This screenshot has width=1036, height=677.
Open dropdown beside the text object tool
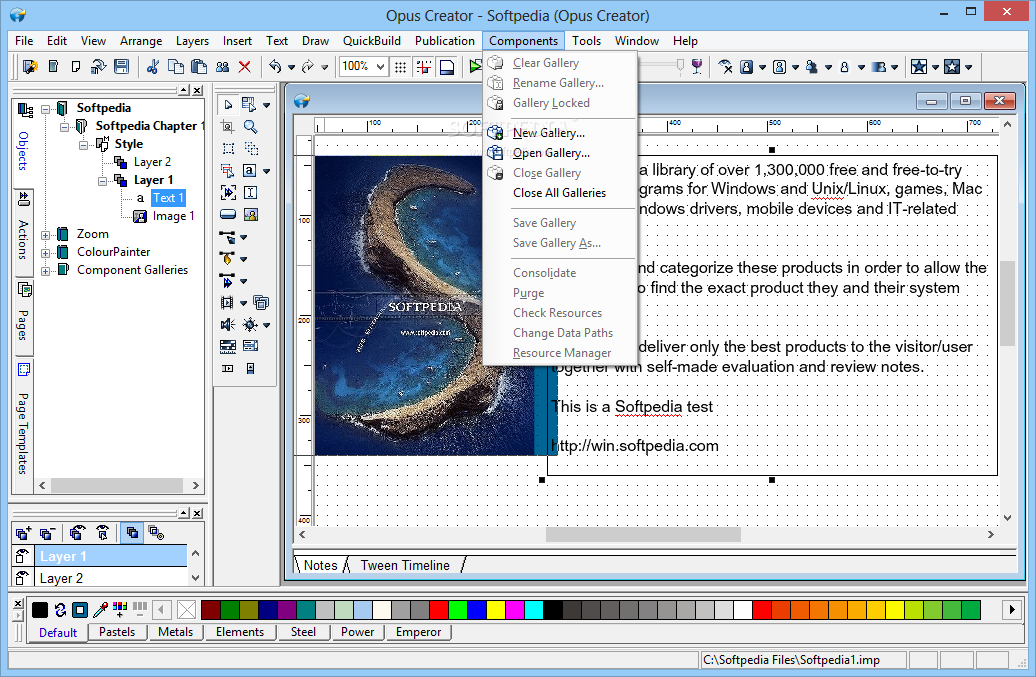point(266,171)
